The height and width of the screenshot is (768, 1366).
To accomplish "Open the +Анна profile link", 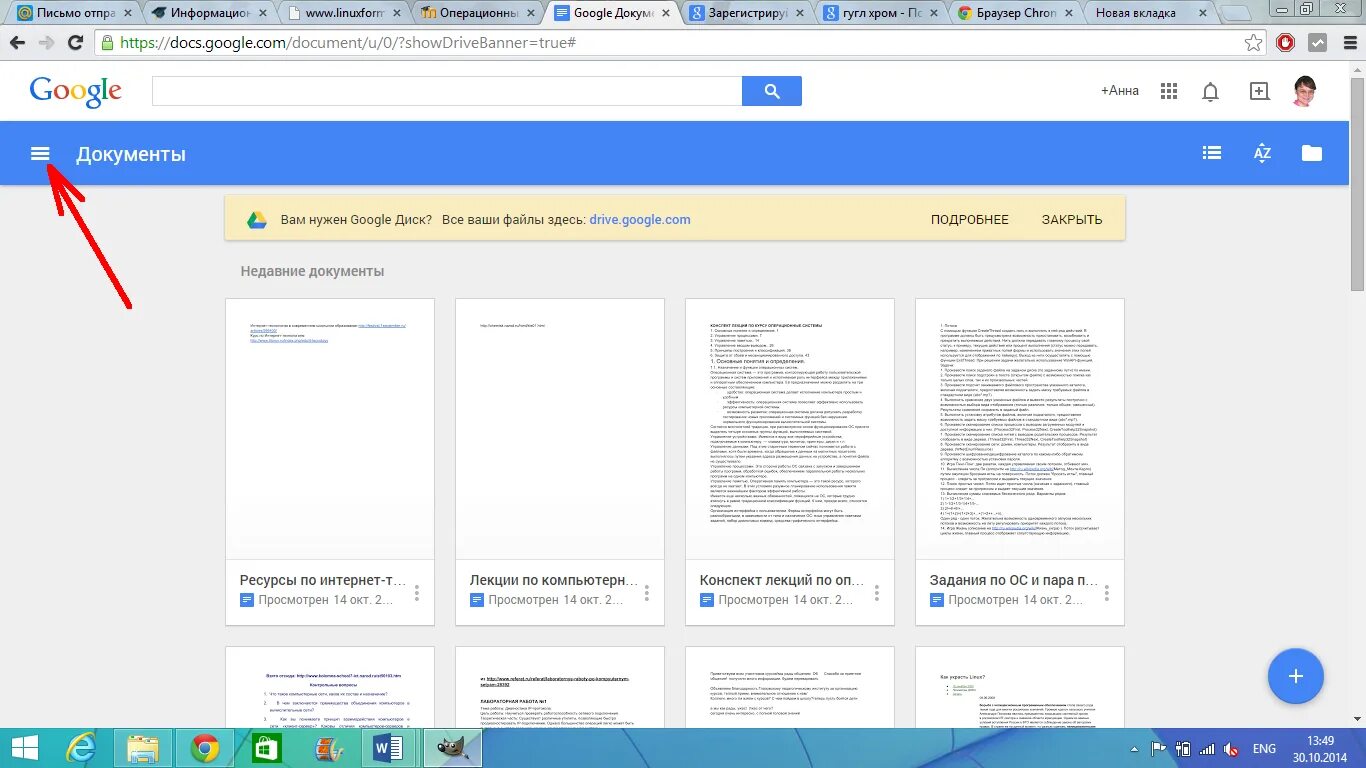I will (1120, 91).
